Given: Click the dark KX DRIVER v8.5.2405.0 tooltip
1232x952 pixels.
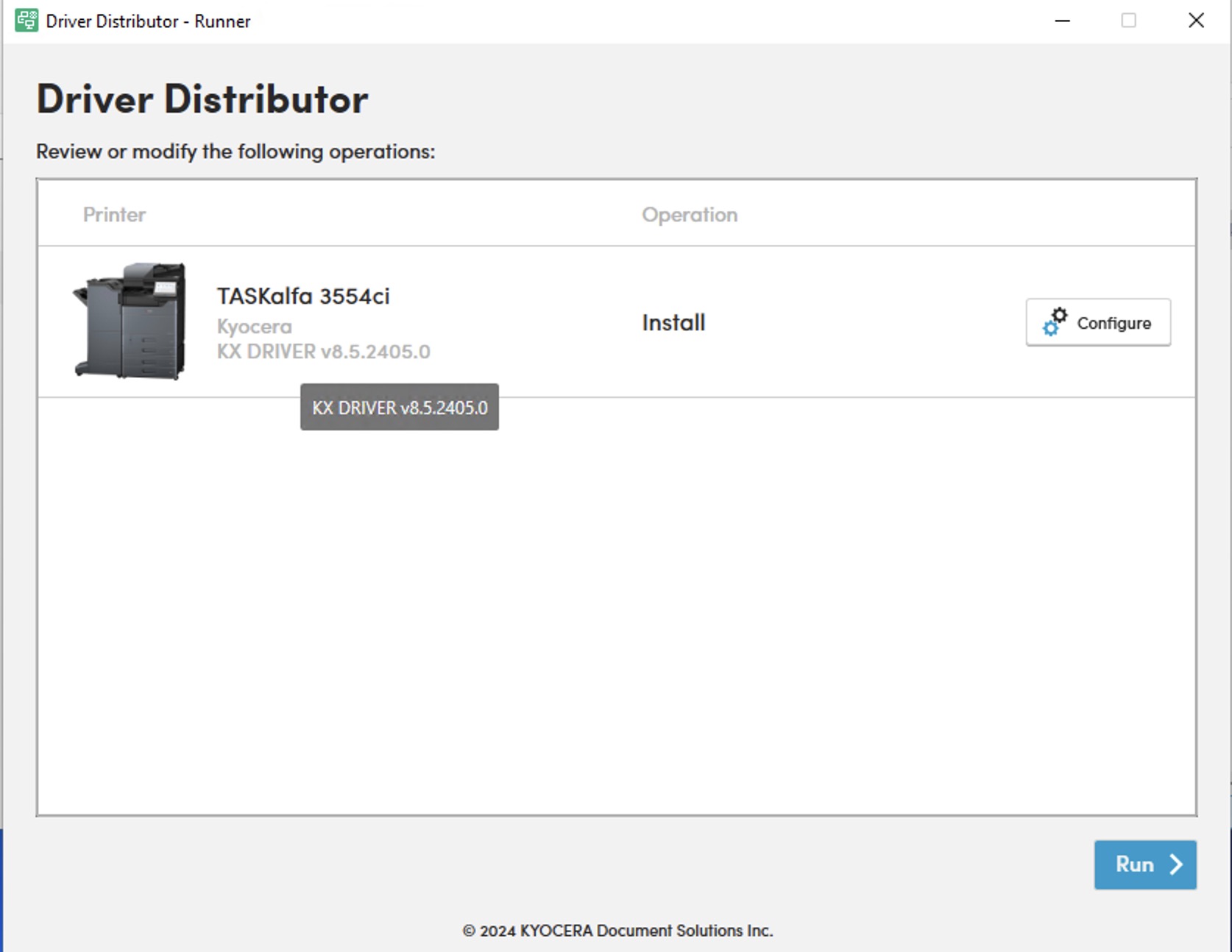Looking at the screenshot, I should coord(400,407).
